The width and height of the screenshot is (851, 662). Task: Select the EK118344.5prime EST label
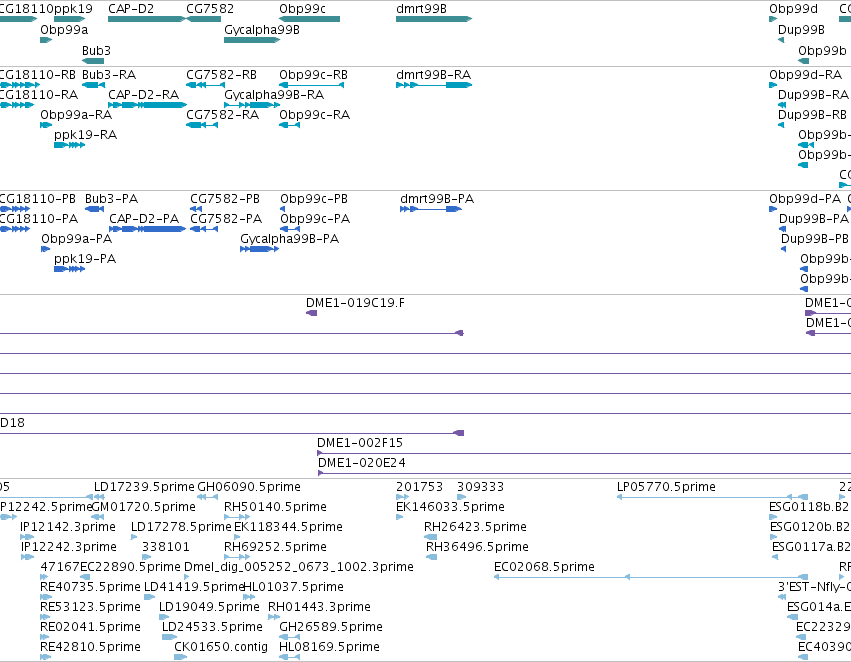(x=288, y=527)
